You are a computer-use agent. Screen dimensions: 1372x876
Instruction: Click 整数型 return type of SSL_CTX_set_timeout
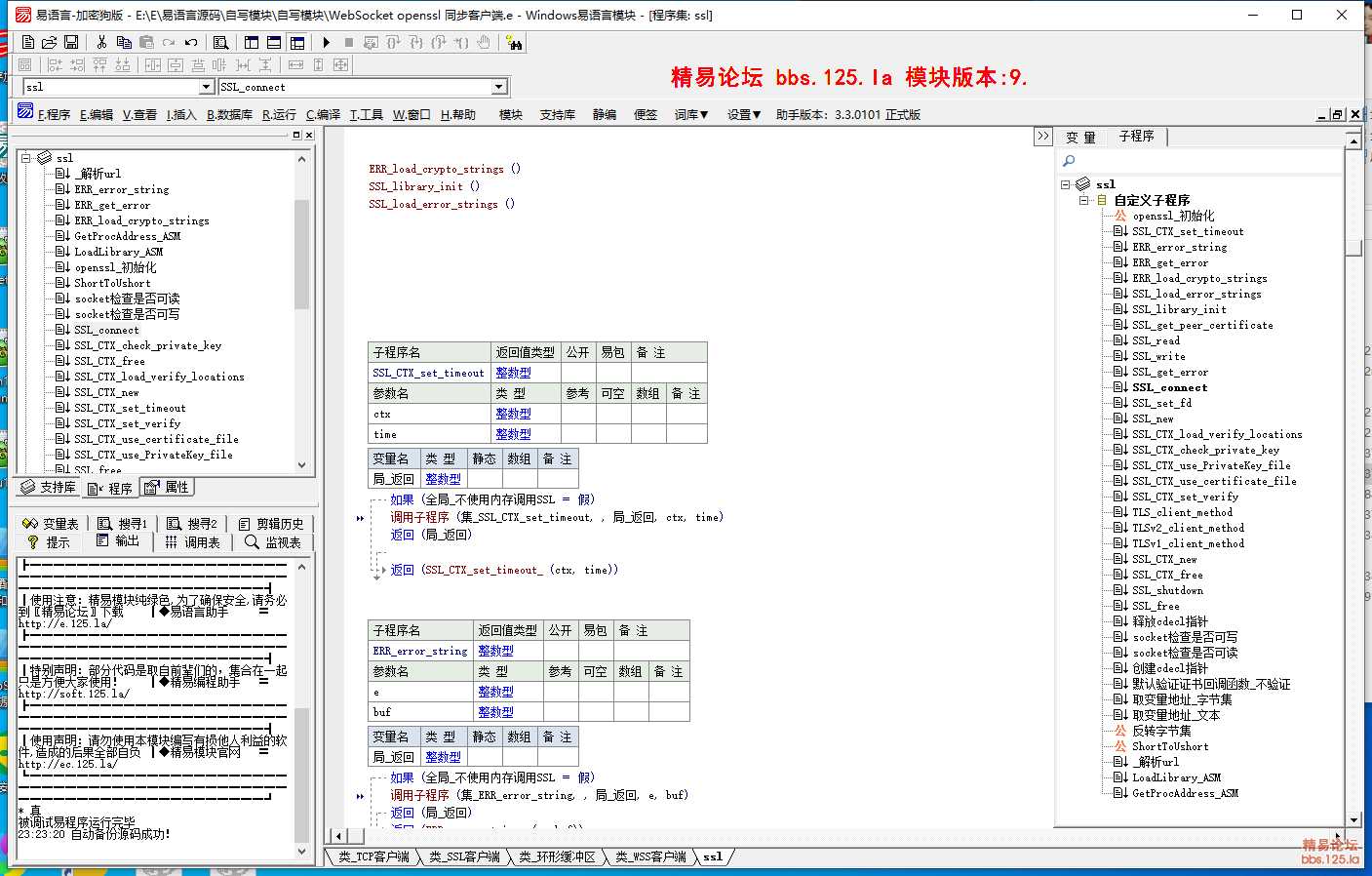[x=513, y=373]
